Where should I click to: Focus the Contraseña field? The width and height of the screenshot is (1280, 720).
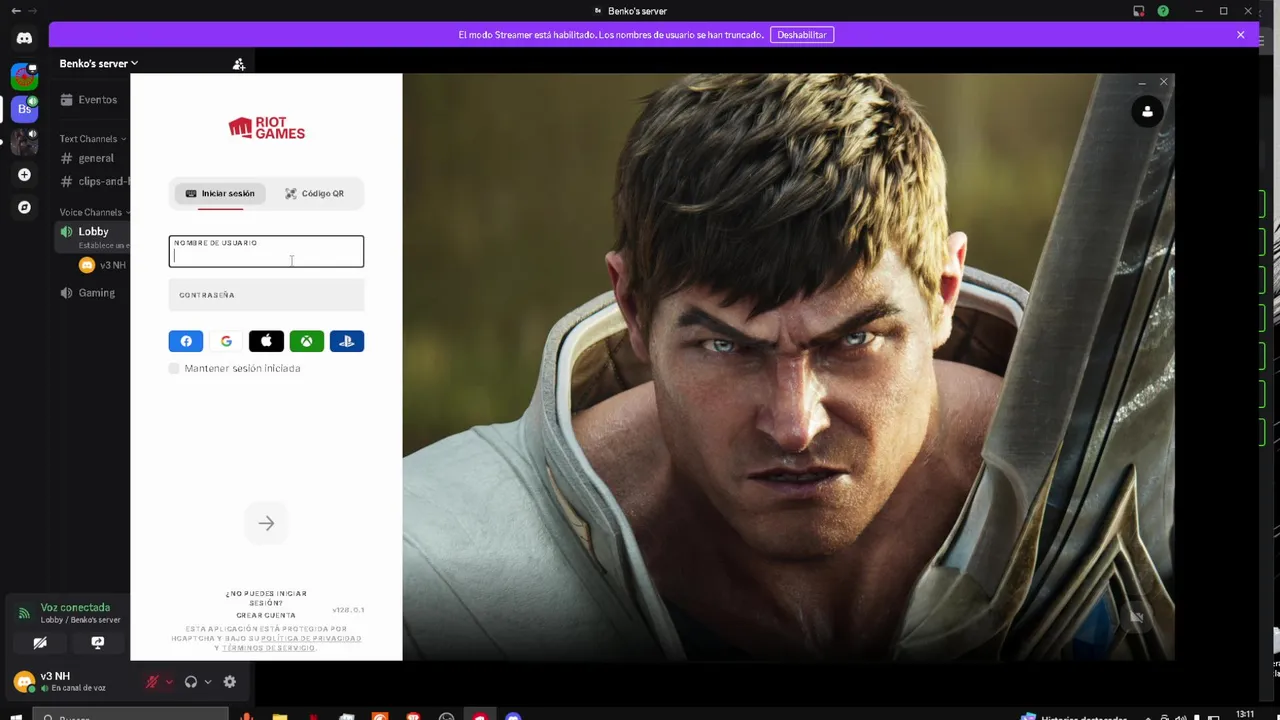tap(266, 295)
